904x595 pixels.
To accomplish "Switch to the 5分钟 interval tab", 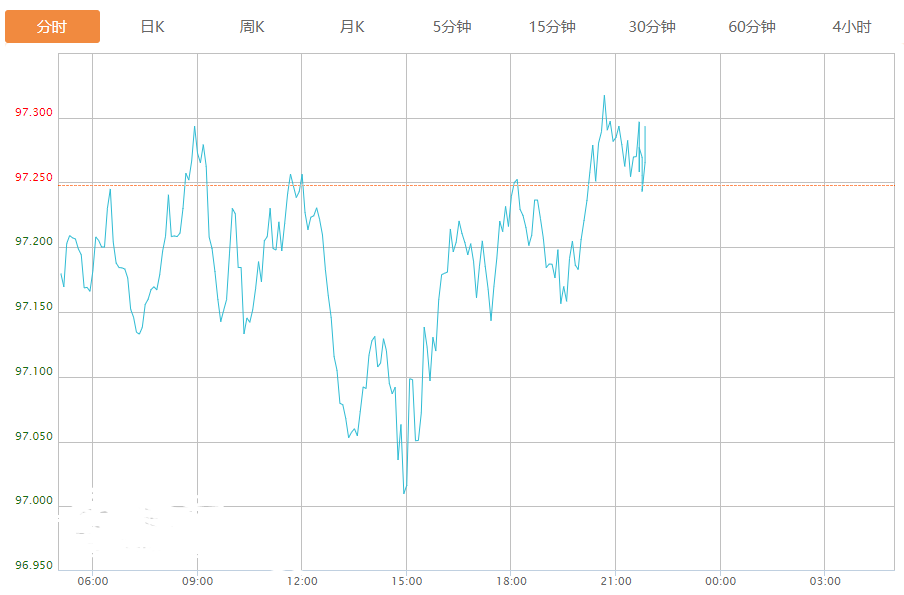I will pos(452,27).
